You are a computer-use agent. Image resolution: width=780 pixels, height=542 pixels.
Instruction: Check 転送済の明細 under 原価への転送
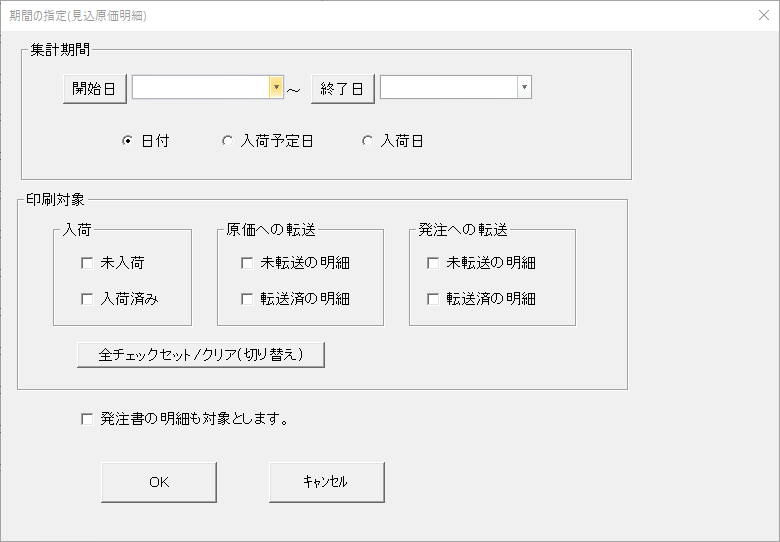click(x=247, y=298)
